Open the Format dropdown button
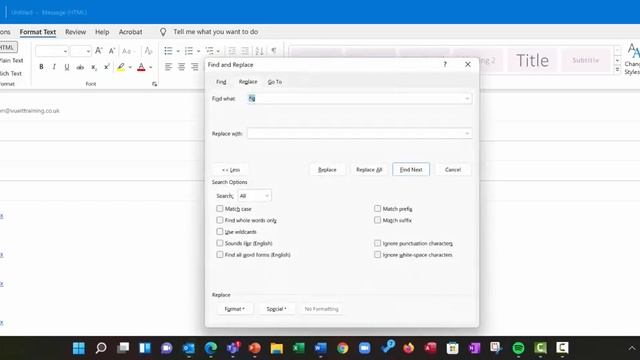The height and width of the screenshot is (360, 640). coord(235,309)
